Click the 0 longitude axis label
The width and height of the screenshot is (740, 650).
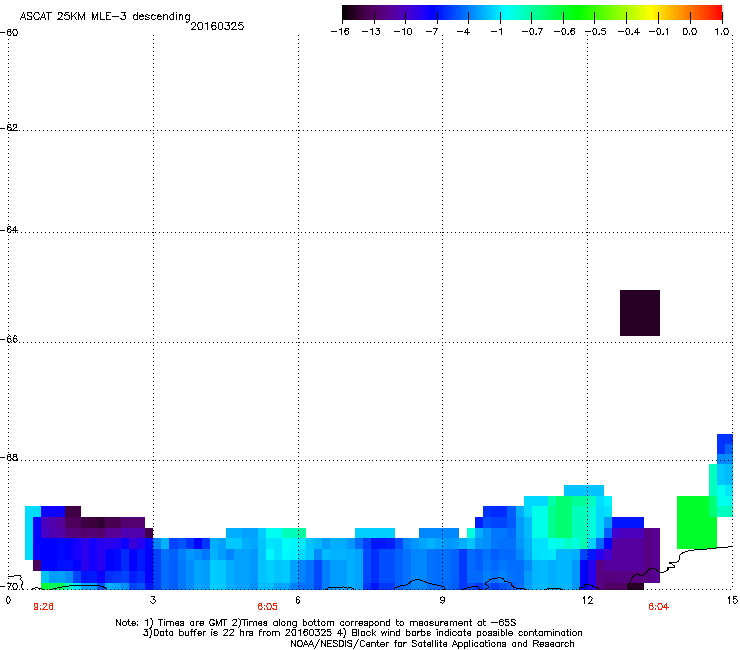click(x=8, y=600)
